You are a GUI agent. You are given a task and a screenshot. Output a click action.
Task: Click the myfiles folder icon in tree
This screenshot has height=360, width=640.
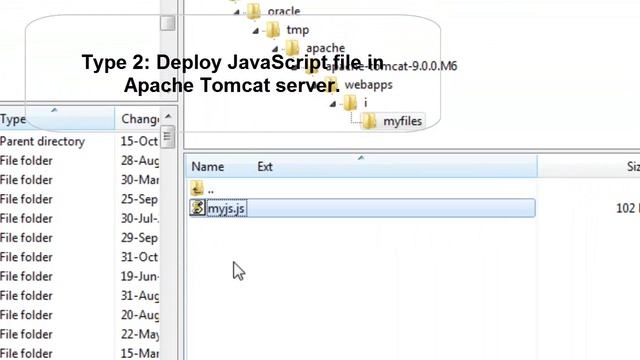point(369,121)
